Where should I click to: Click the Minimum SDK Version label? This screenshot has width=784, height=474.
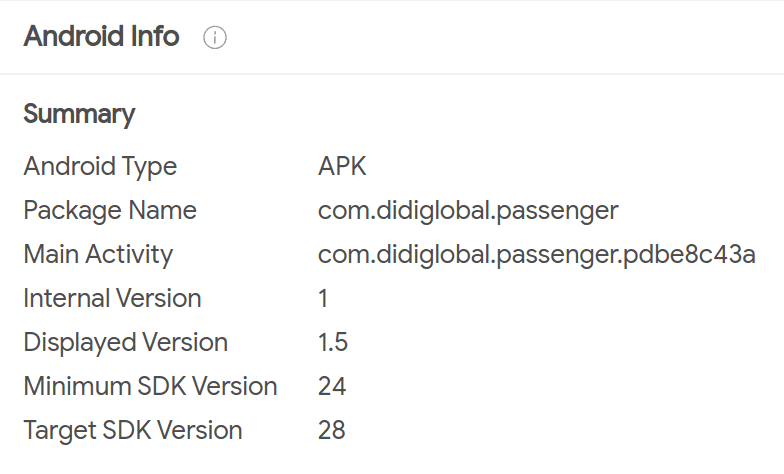tap(150, 386)
